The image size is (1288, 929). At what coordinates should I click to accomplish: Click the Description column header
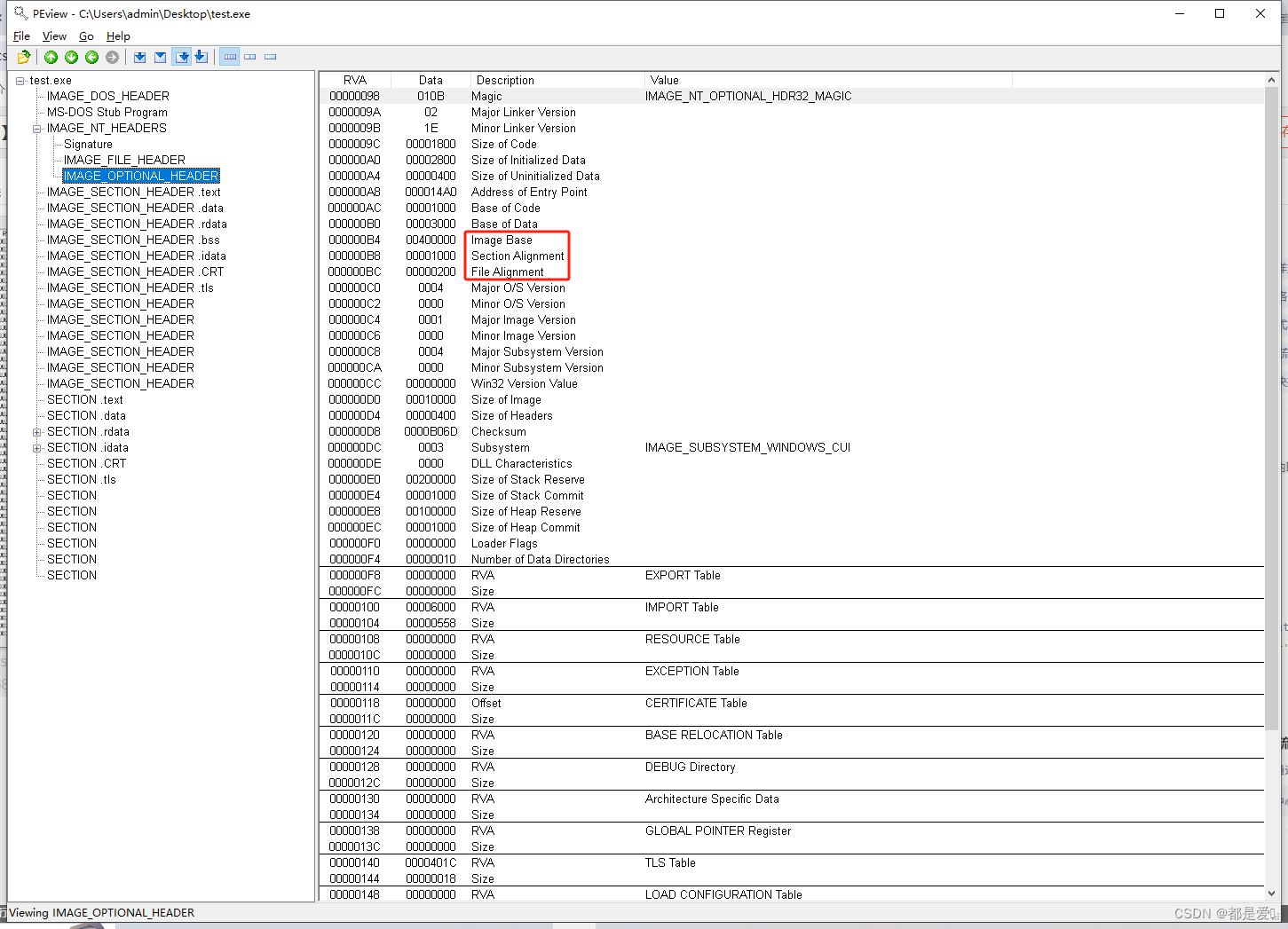pyautogui.click(x=557, y=80)
